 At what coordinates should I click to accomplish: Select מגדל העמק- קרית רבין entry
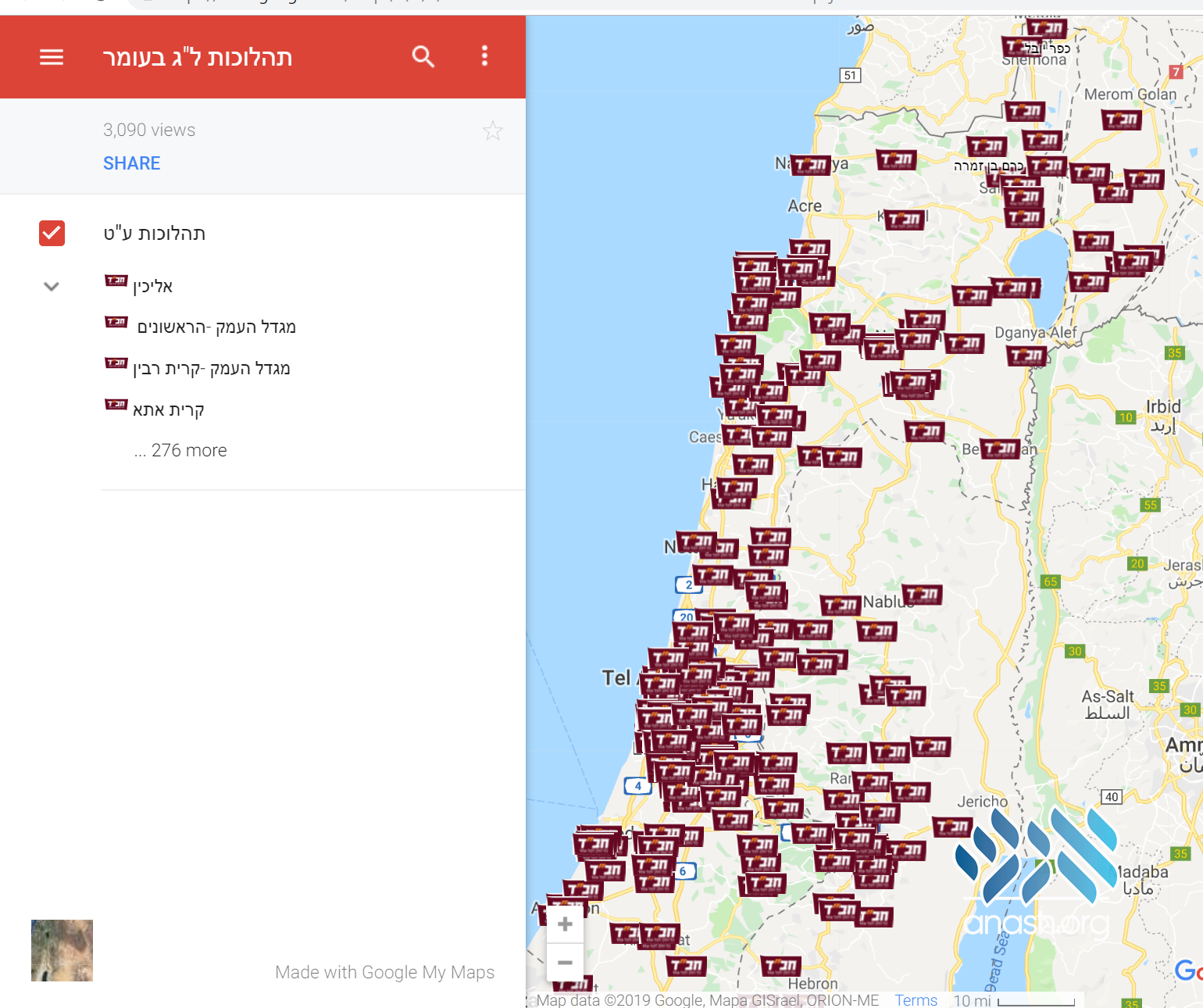pyautogui.click(x=211, y=368)
